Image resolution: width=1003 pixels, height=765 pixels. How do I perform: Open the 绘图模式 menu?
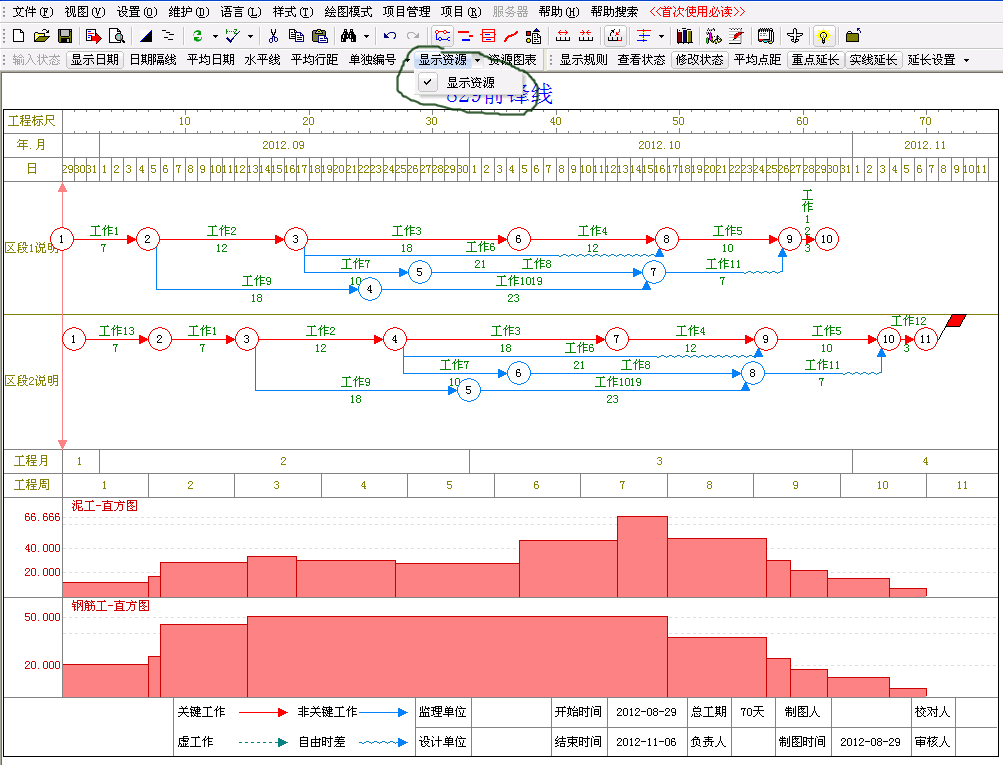coord(349,12)
